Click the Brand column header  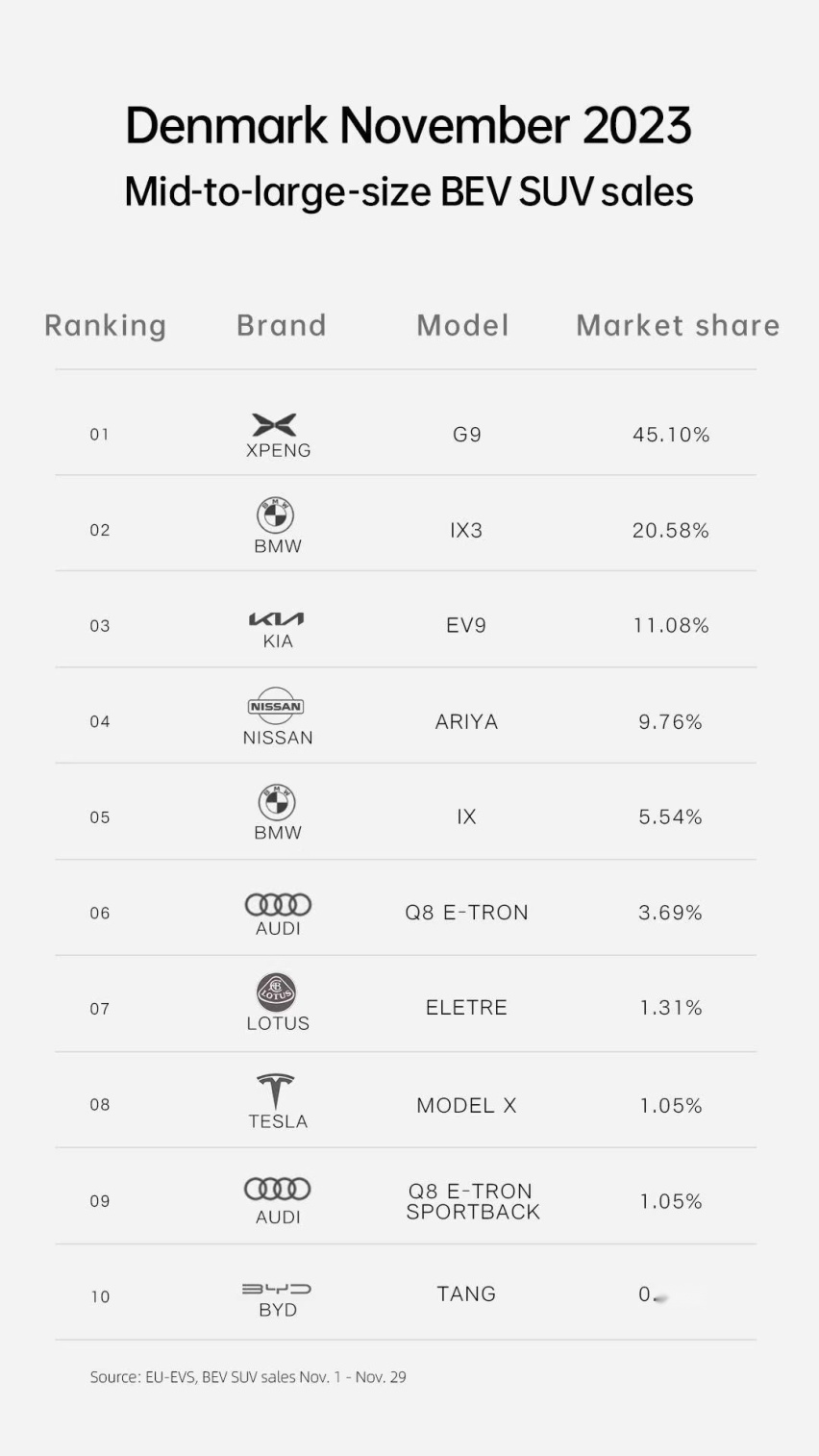pos(282,325)
